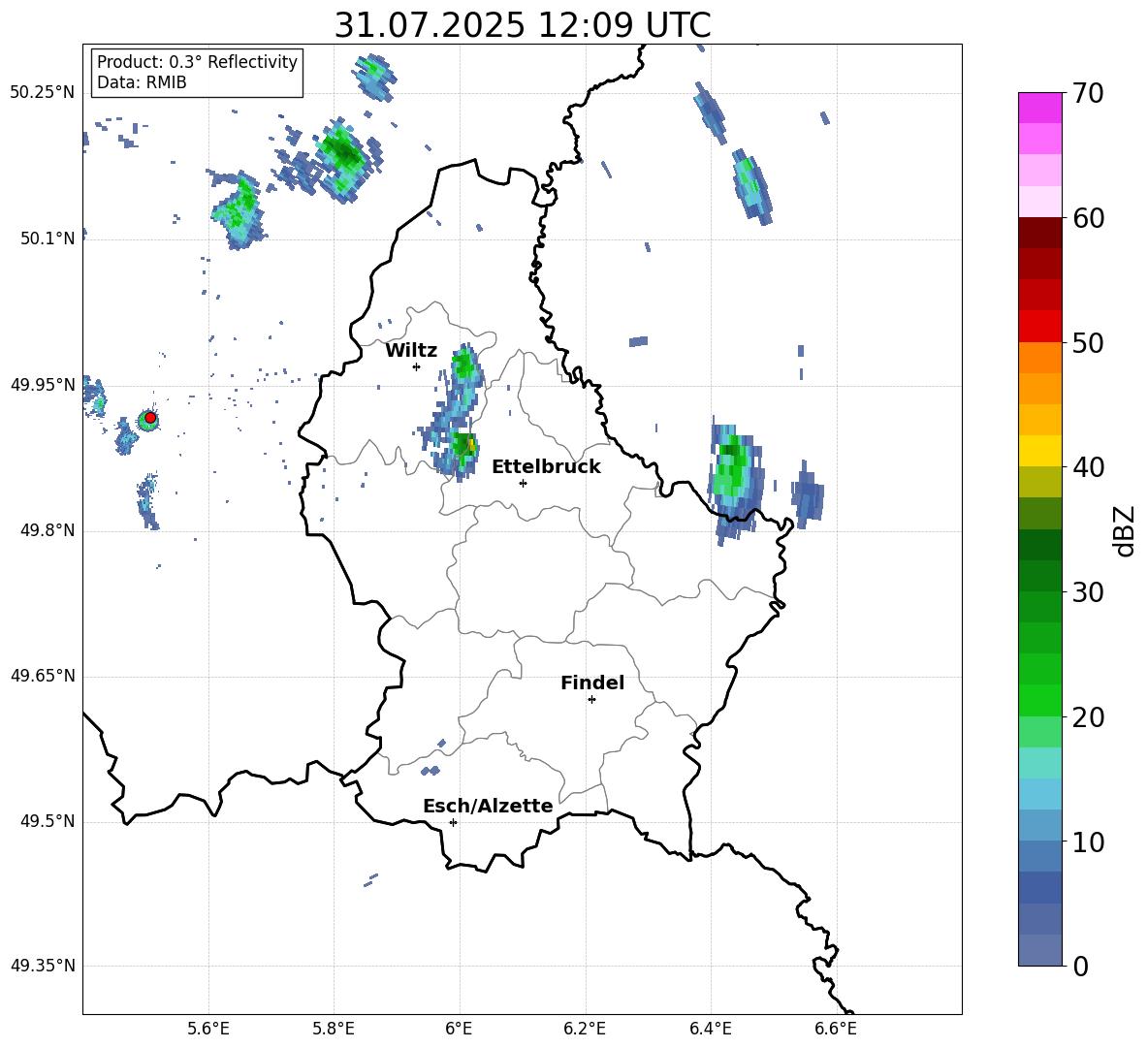Click the 49.65°N latitude label
This screenshot has width=1148, height=1048.
[43, 676]
